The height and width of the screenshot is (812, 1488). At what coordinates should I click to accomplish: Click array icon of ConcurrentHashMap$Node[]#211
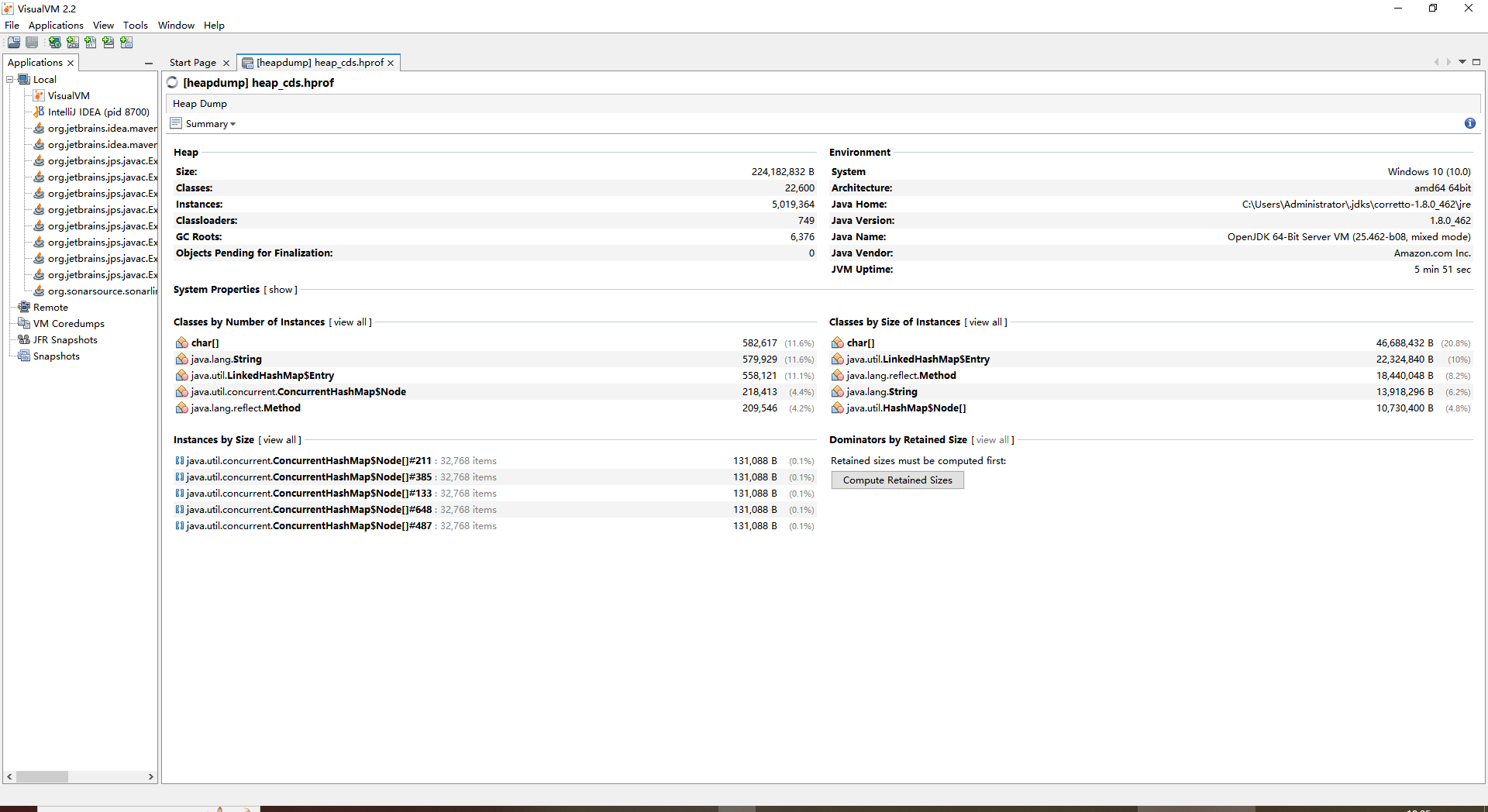coord(180,460)
